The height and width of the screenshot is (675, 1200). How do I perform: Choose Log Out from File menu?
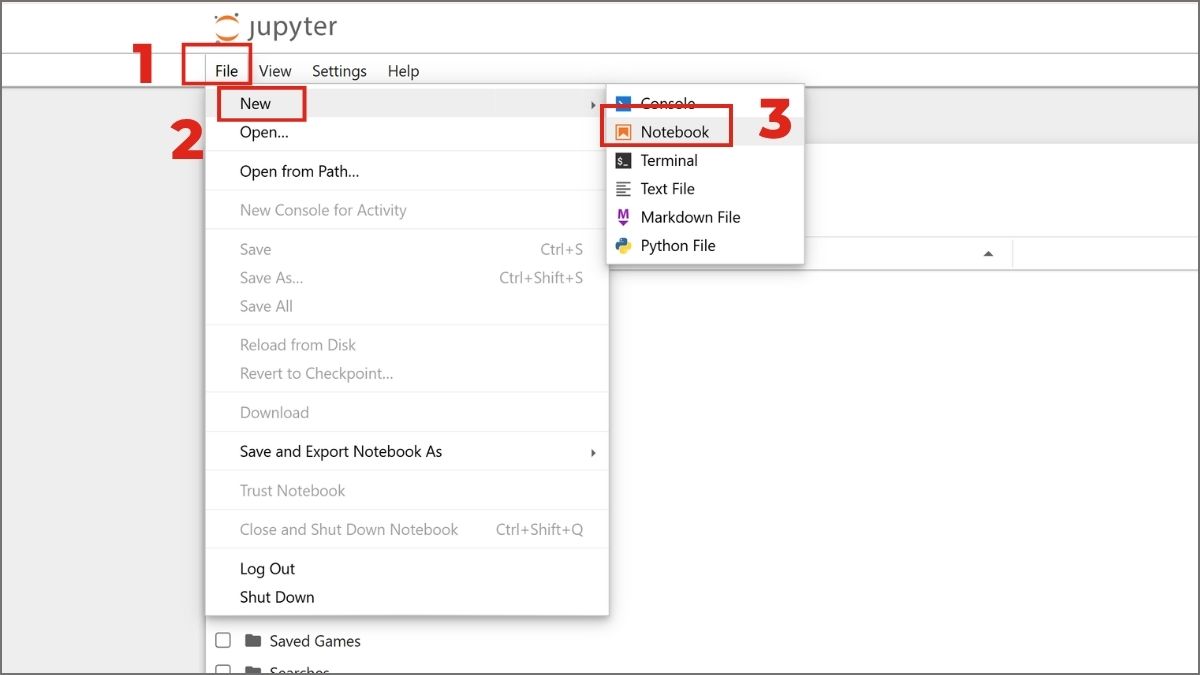click(407, 568)
